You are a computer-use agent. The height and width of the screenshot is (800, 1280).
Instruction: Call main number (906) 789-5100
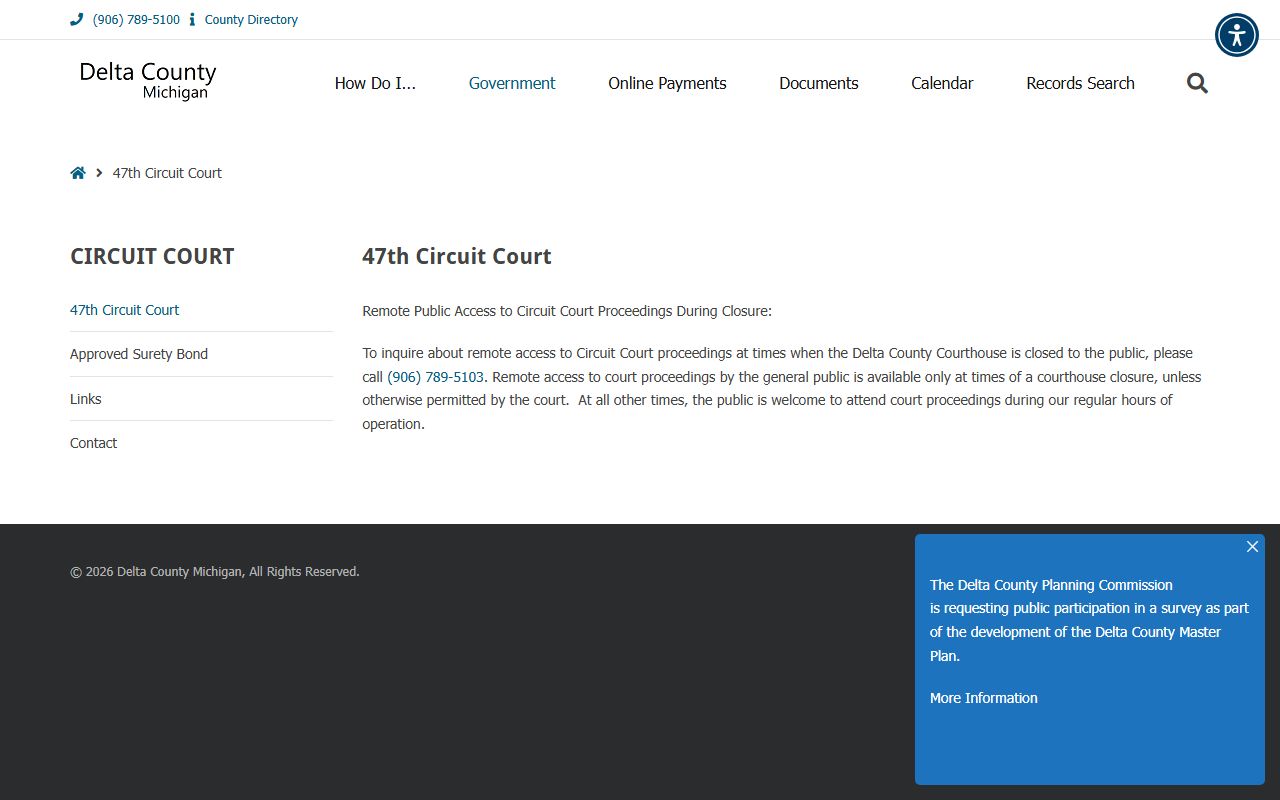[x=136, y=19]
